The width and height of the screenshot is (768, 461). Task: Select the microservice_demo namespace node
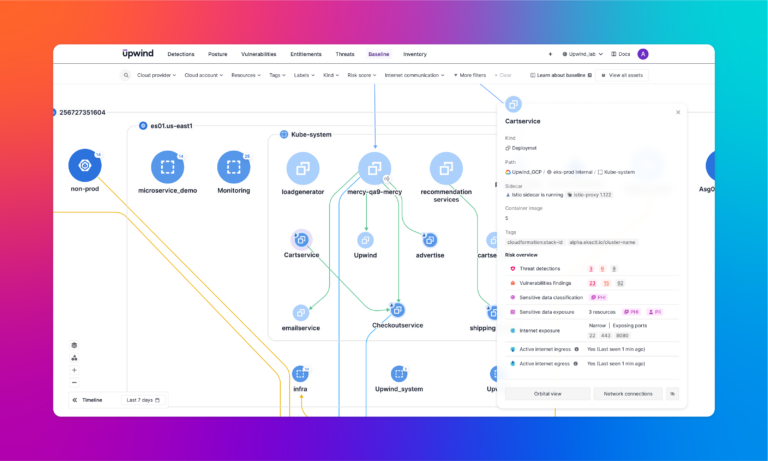(x=168, y=167)
